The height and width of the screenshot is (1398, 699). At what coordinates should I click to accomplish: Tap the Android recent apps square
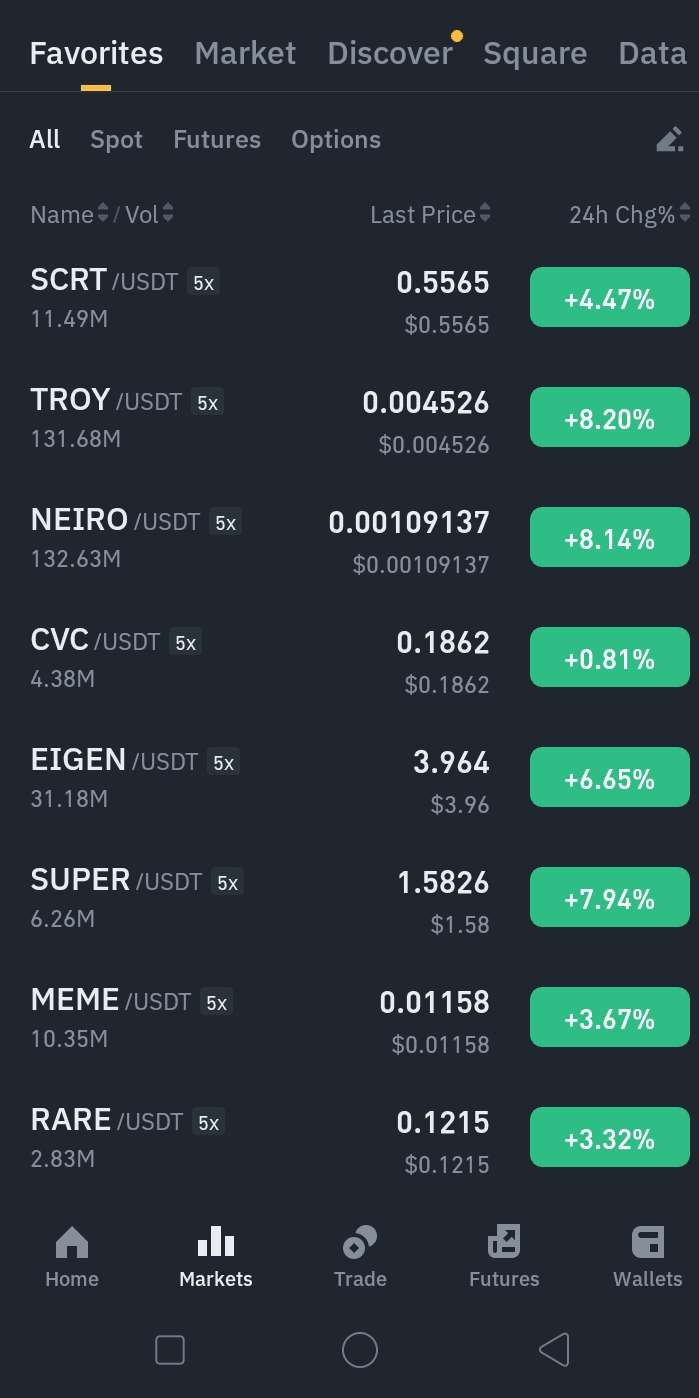(x=170, y=1350)
